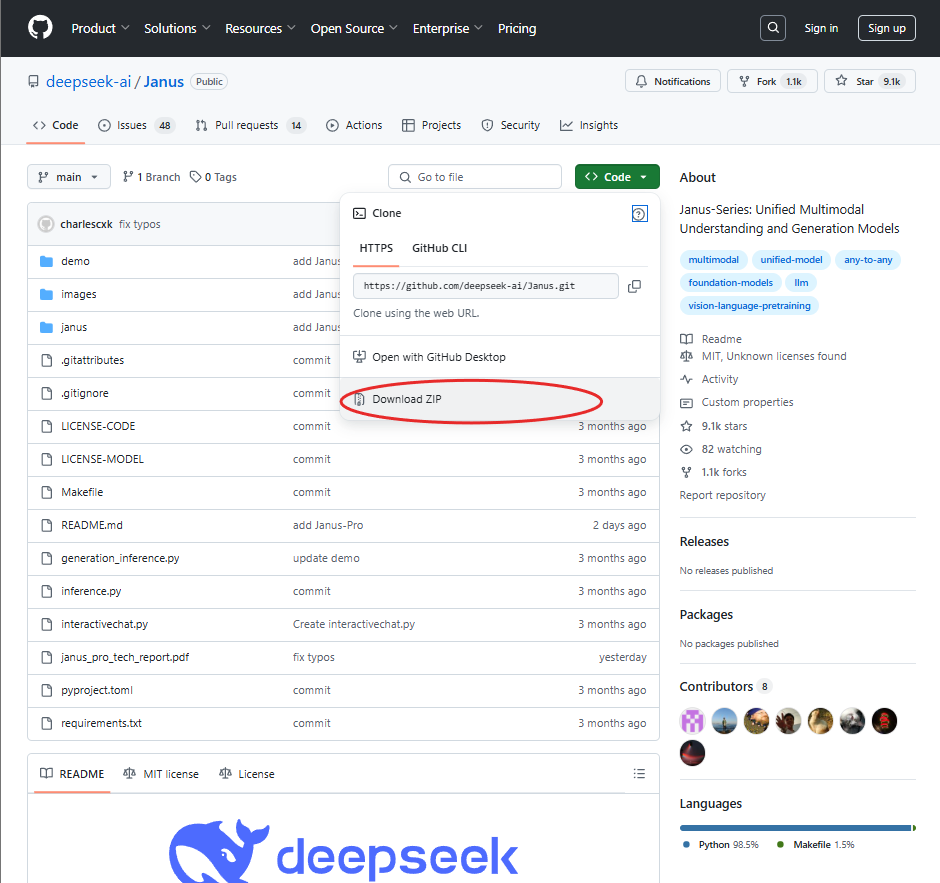Click the red contributor avatar on the second row
The height and width of the screenshot is (883, 940).
pyautogui.click(x=692, y=753)
